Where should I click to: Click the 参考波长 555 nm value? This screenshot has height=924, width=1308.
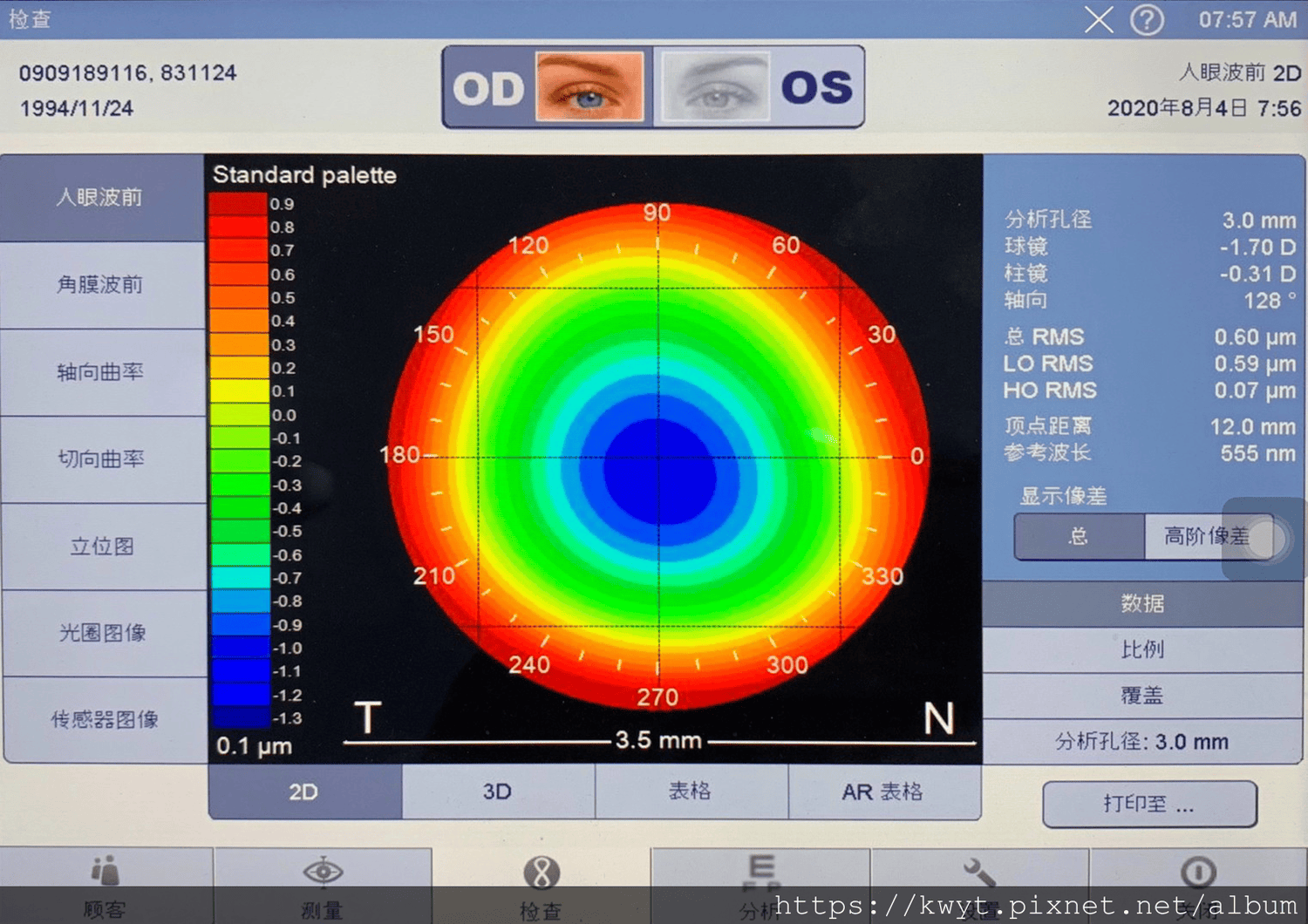point(1257,453)
